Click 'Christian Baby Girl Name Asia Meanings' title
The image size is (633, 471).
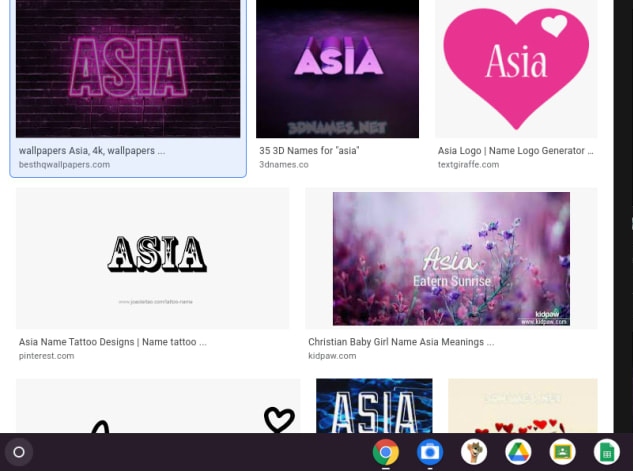click(401, 342)
